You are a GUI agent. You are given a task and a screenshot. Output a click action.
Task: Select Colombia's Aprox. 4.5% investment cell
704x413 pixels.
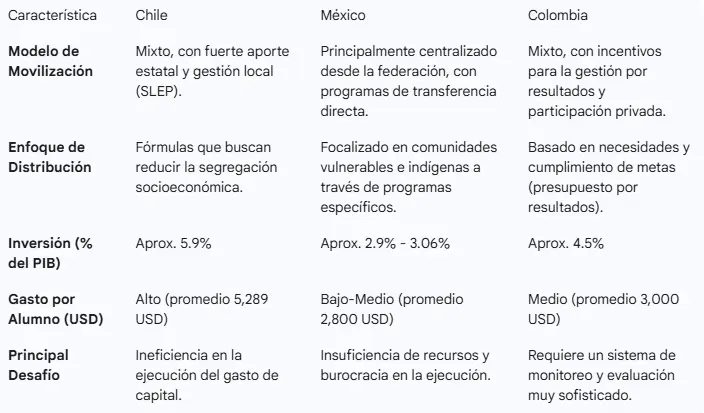tap(565, 243)
